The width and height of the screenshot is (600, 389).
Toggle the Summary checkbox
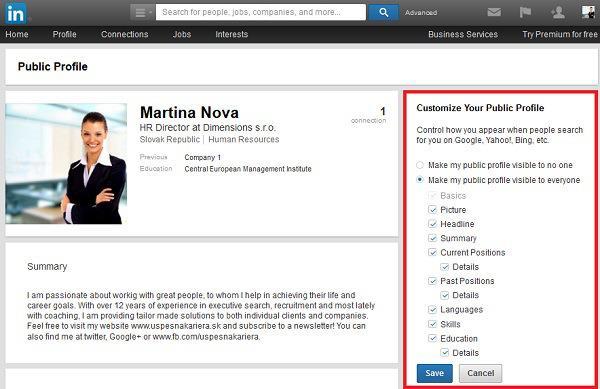click(x=432, y=238)
